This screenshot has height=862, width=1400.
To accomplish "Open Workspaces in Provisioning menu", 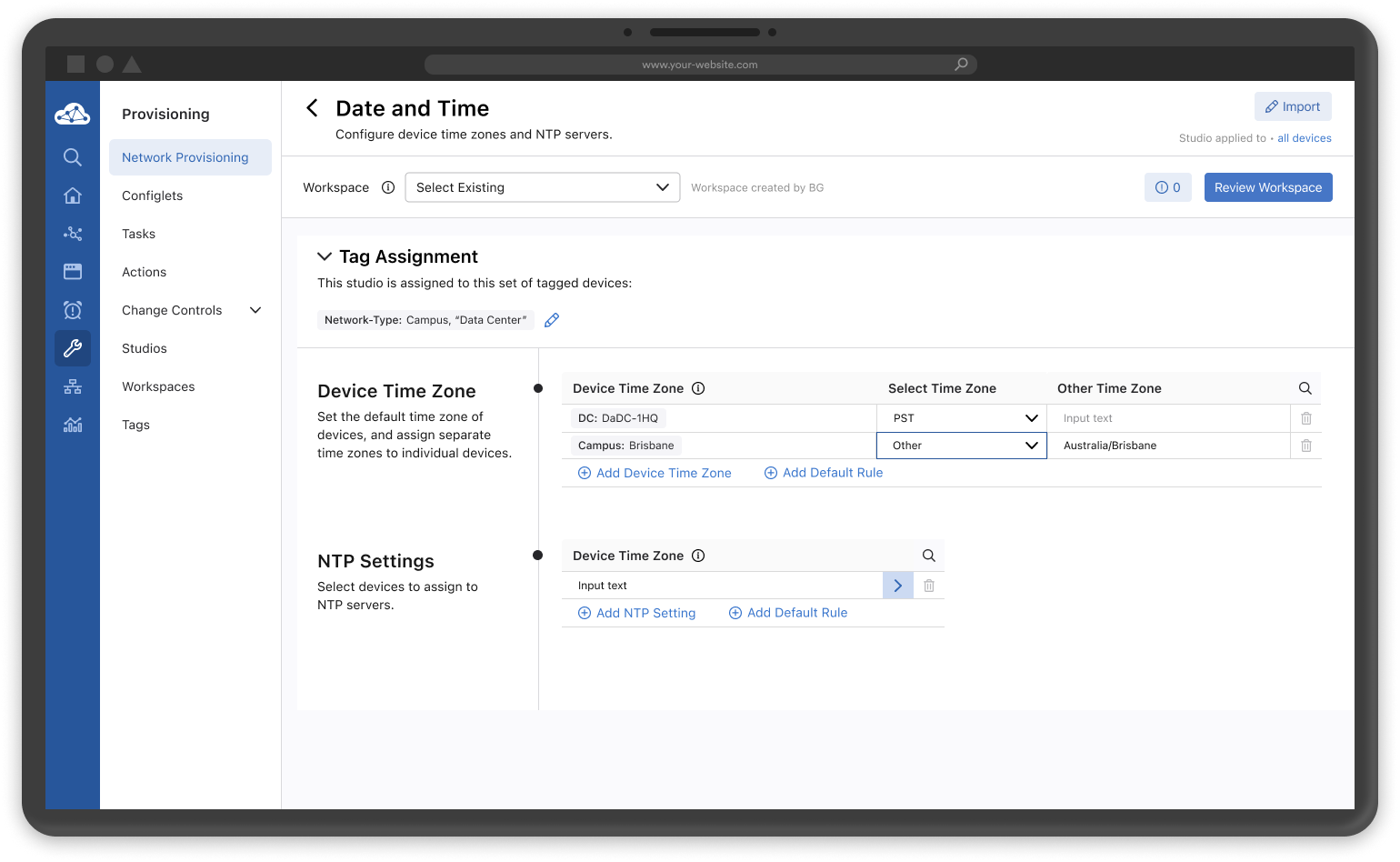I will [x=159, y=386].
